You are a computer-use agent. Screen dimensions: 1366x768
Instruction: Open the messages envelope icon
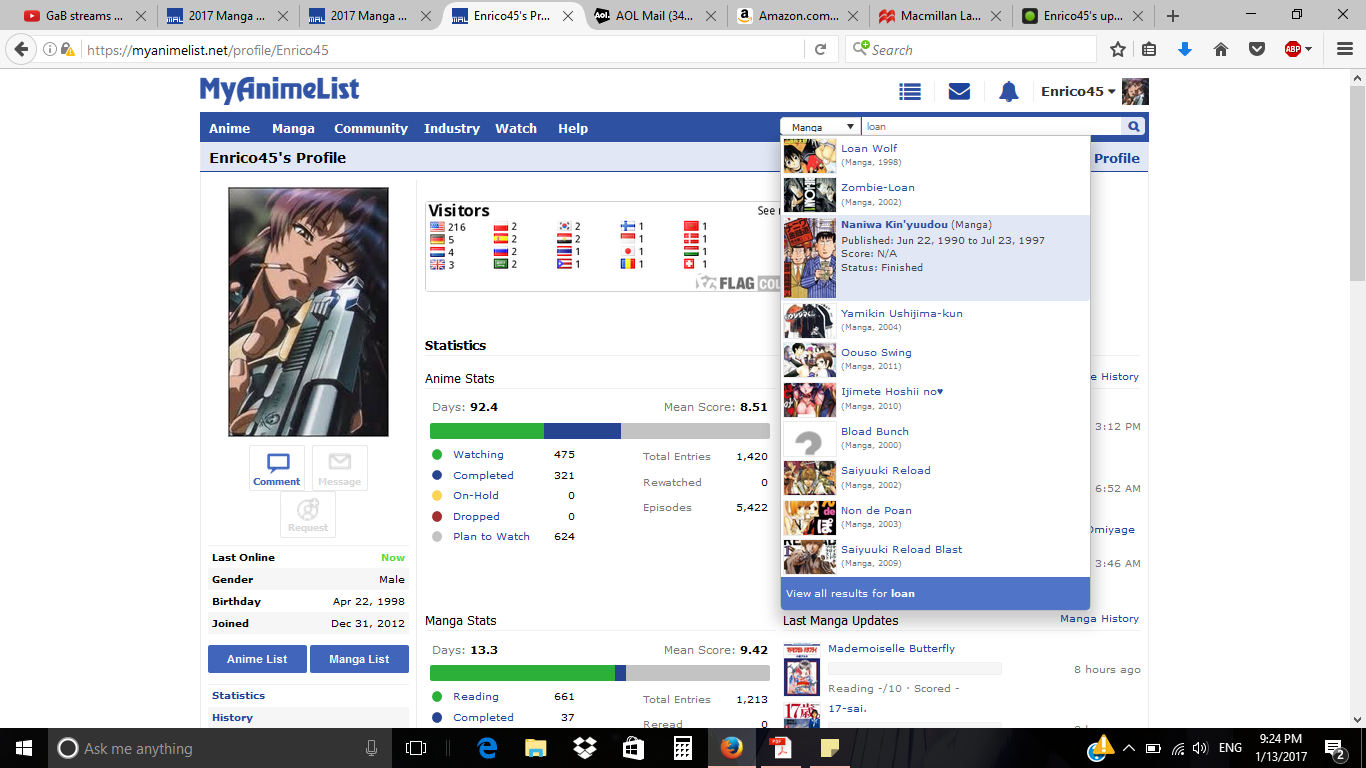pos(959,92)
